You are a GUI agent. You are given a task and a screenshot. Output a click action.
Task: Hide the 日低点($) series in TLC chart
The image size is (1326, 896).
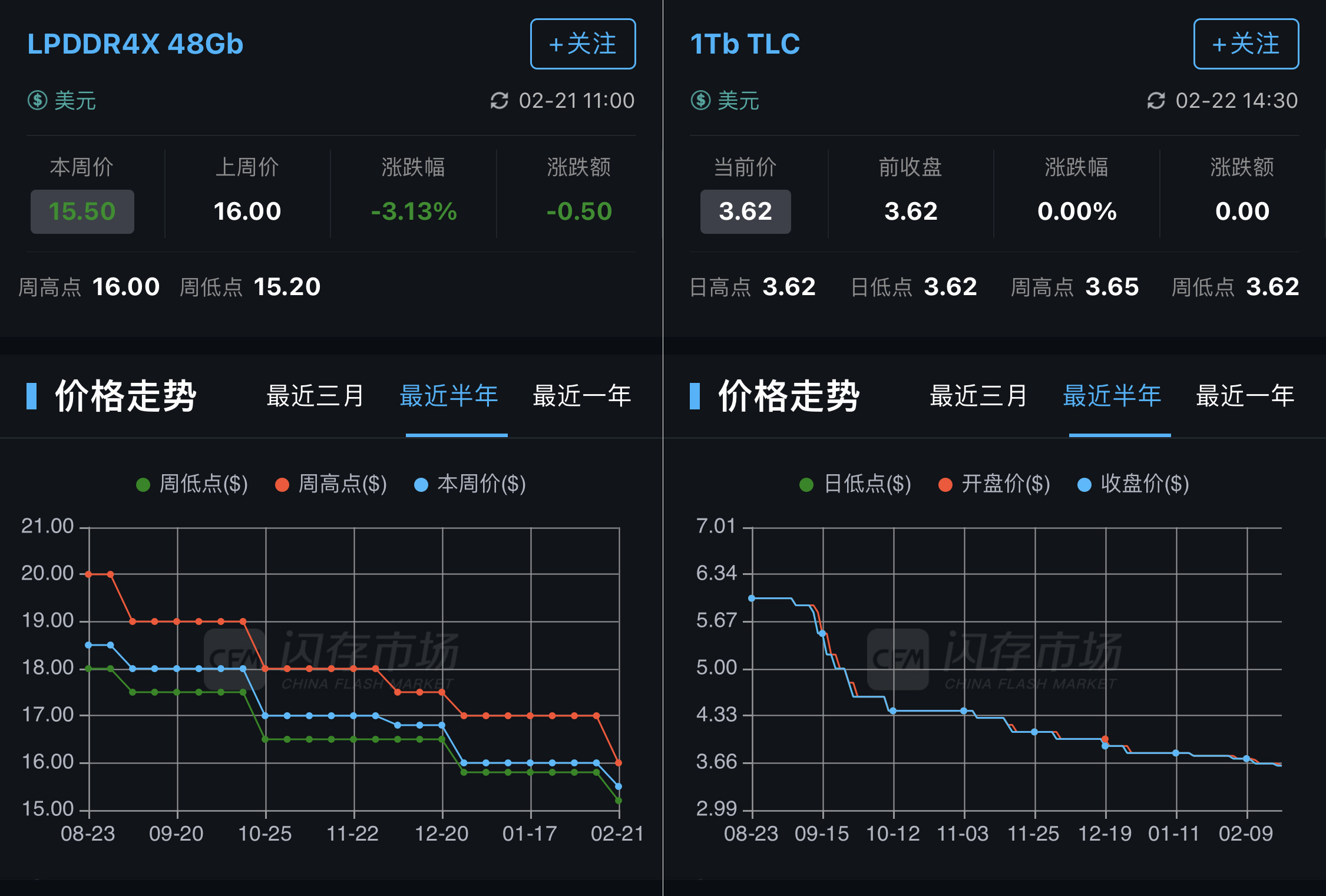[x=855, y=484]
